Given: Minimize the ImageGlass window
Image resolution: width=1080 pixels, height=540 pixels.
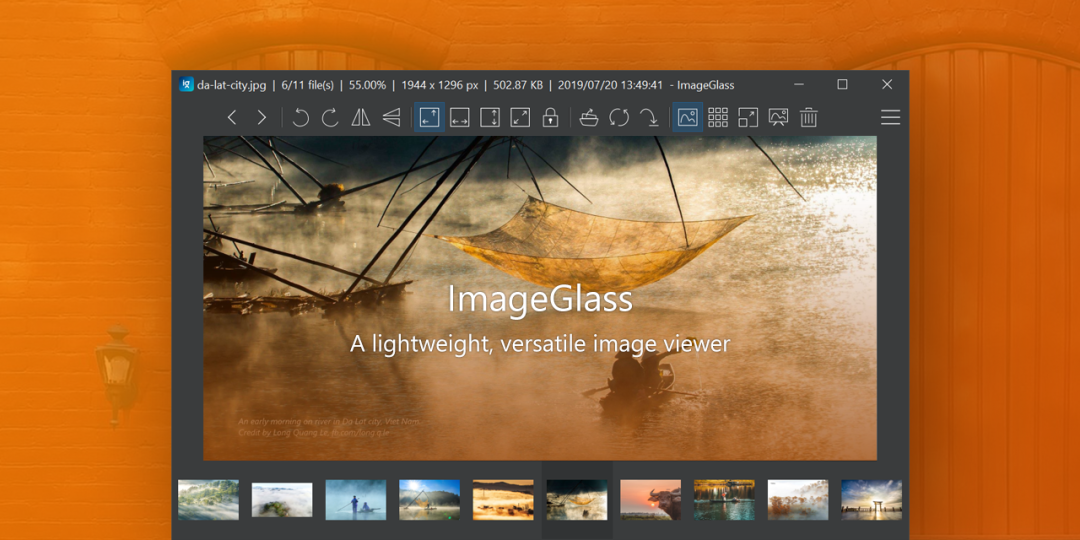Looking at the screenshot, I should pyautogui.click(x=799, y=85).
